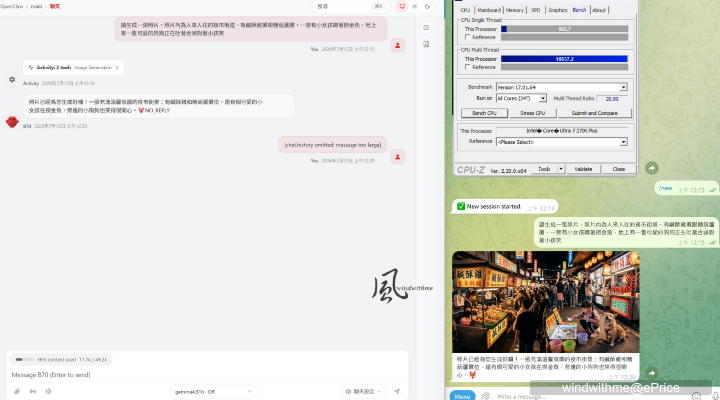Tick the CPU Multi Thread Reference checkbox
The width and height of the screenshot is (720, 400).
pyautogui.click(x=467, y=67)
